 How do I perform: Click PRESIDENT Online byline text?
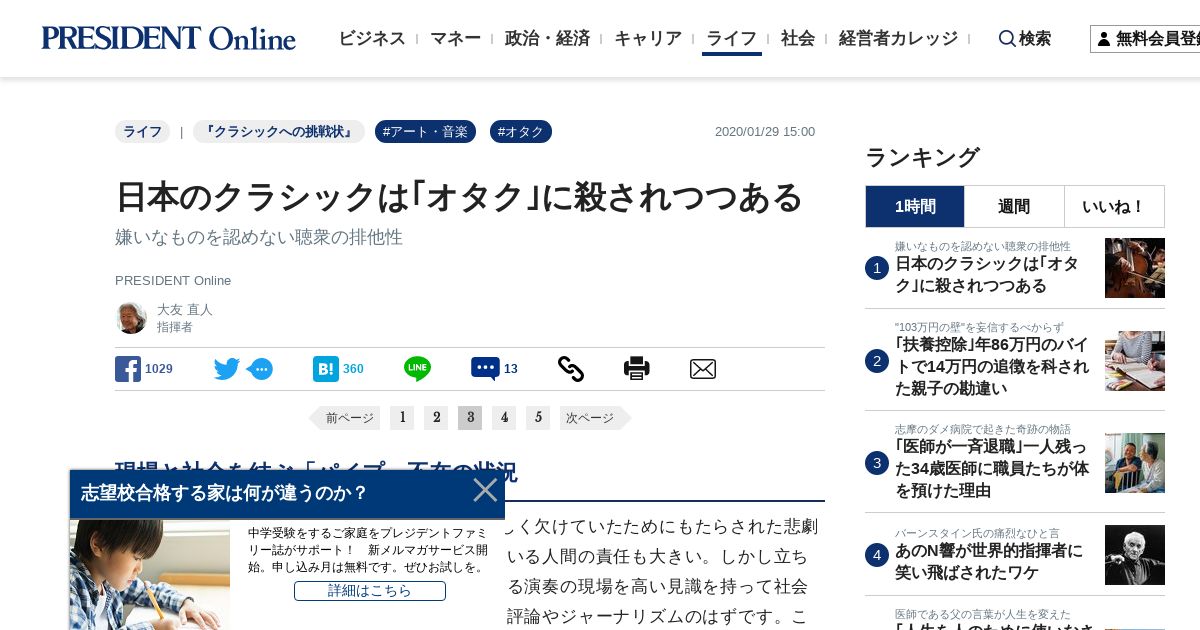[173, 281]
